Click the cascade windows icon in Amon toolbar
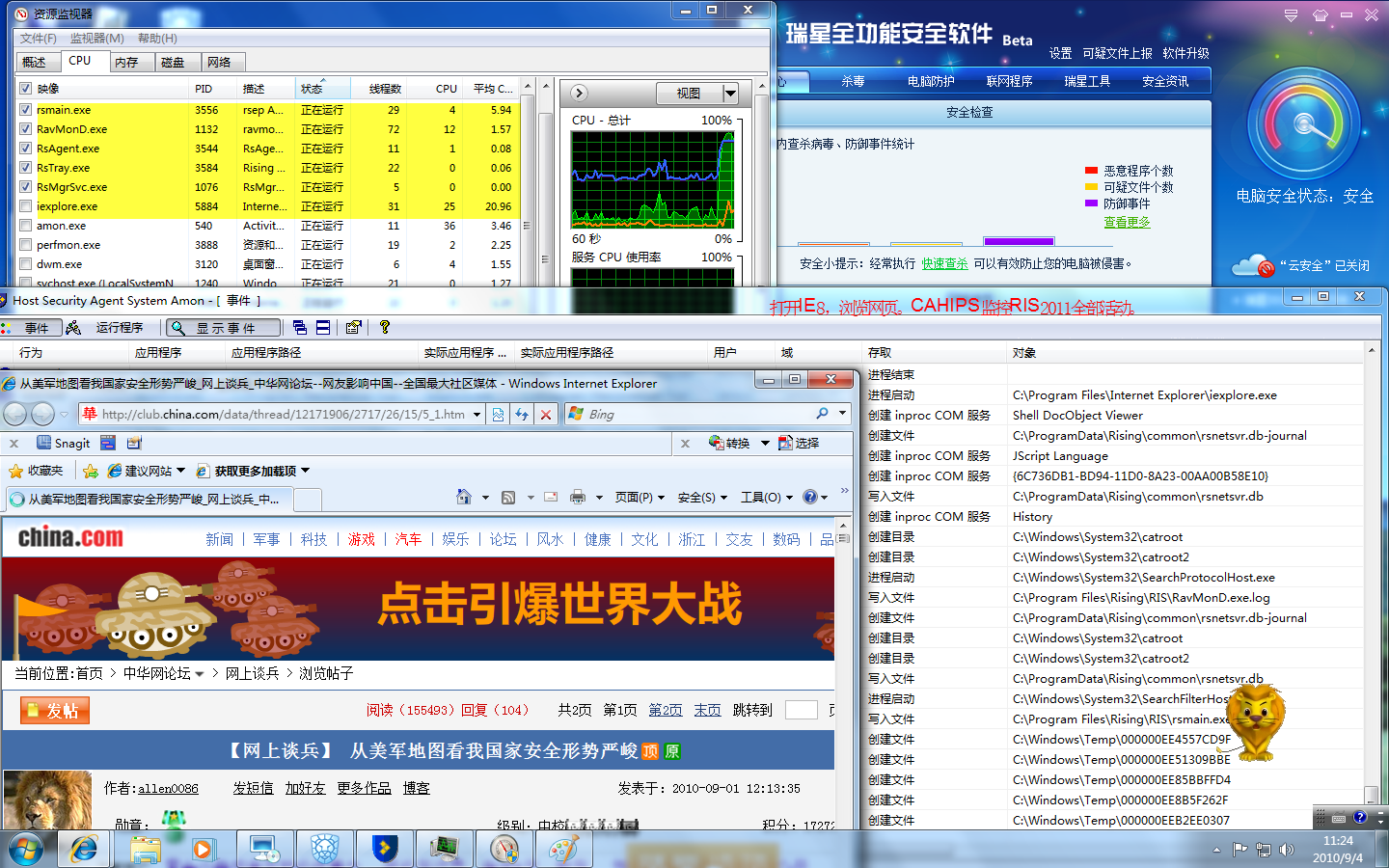 coord(299,327)
